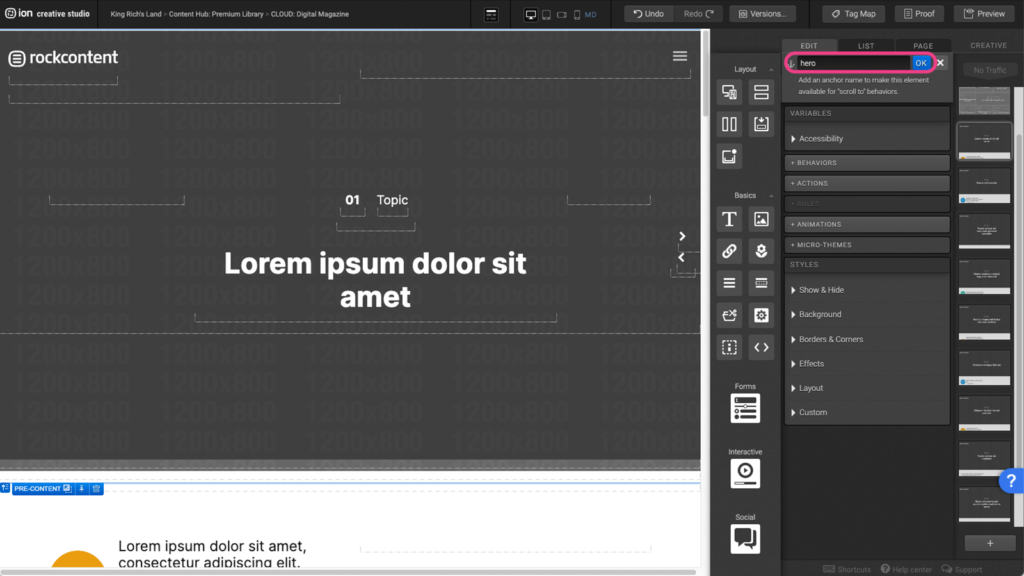Open the Versions... dialog

pos(762,14)
